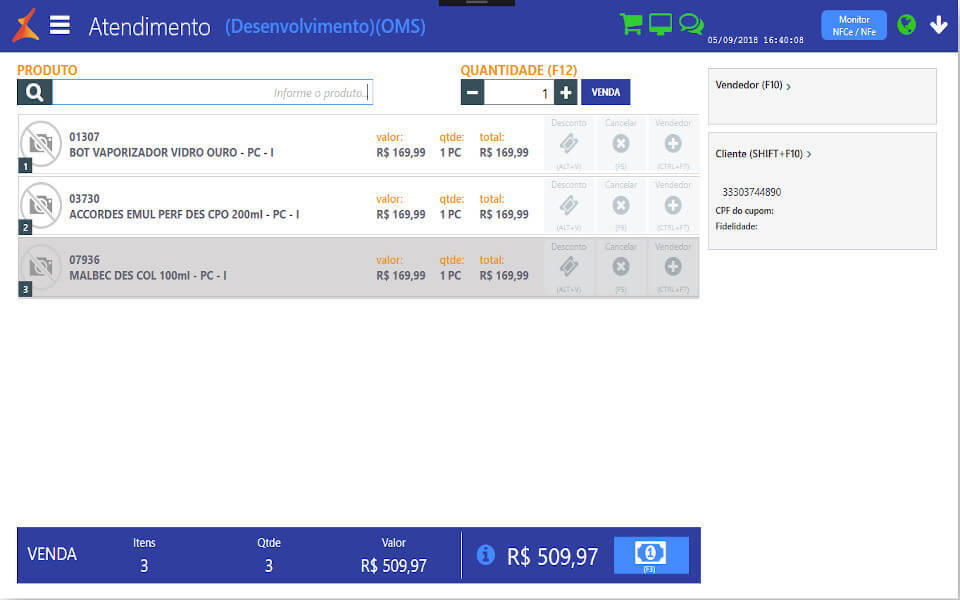960x600 pixels.
Task: Apply Desconto to ACCORDES EMUL item
Action: (x=569, y=206)
